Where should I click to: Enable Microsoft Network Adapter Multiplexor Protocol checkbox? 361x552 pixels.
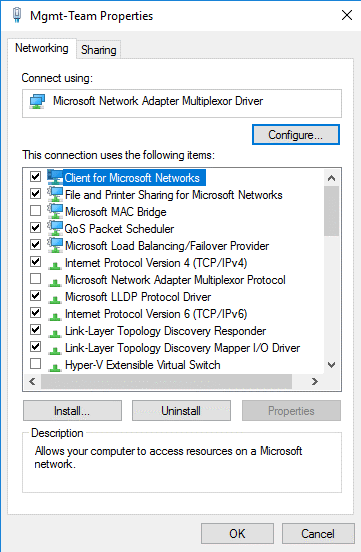35,278
